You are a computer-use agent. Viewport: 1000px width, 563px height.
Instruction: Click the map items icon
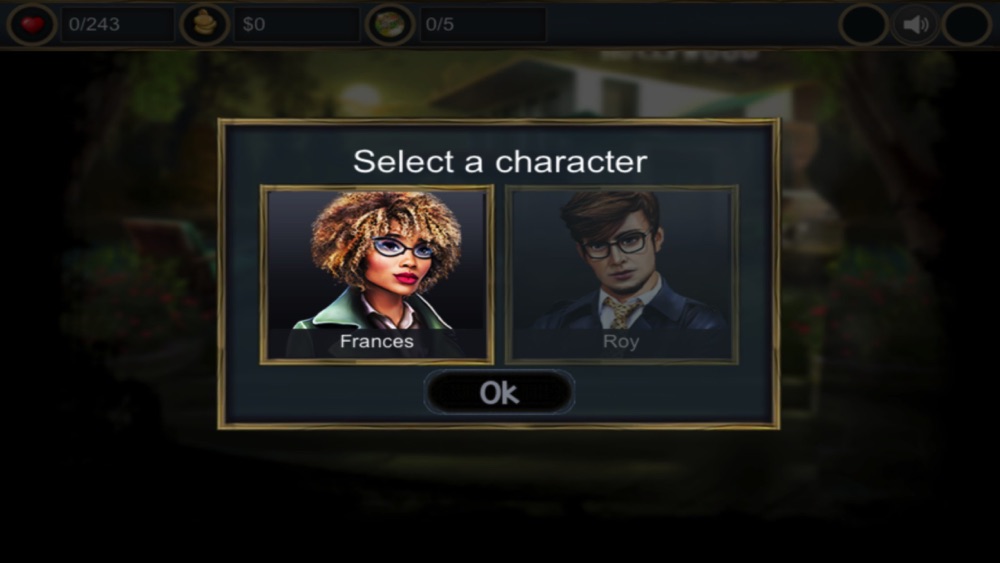tap(390, 24)
